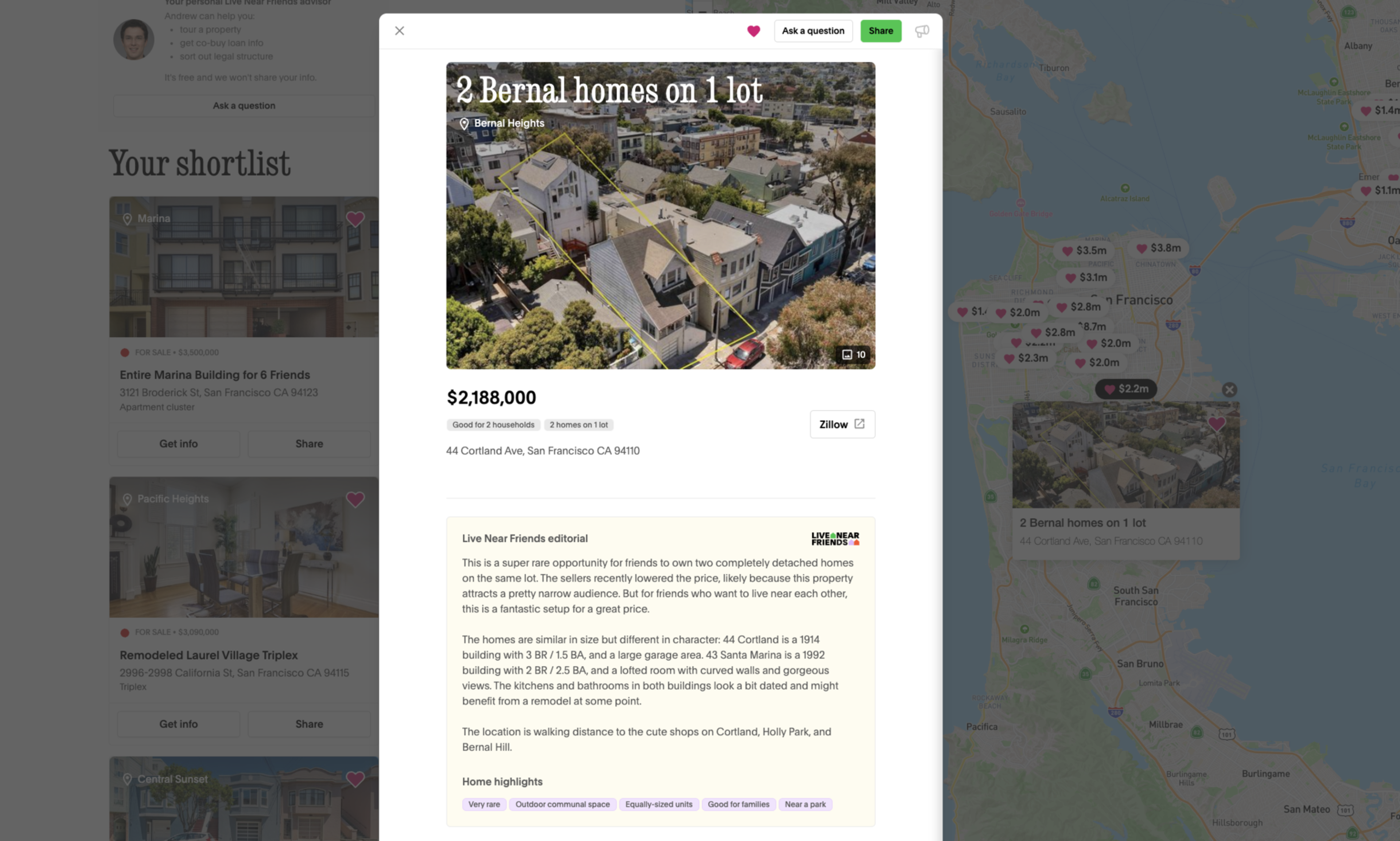The height and width of the screenshot is (841, 1400).
Task: Click the green Share button
Action: click(x=880, y=31)
